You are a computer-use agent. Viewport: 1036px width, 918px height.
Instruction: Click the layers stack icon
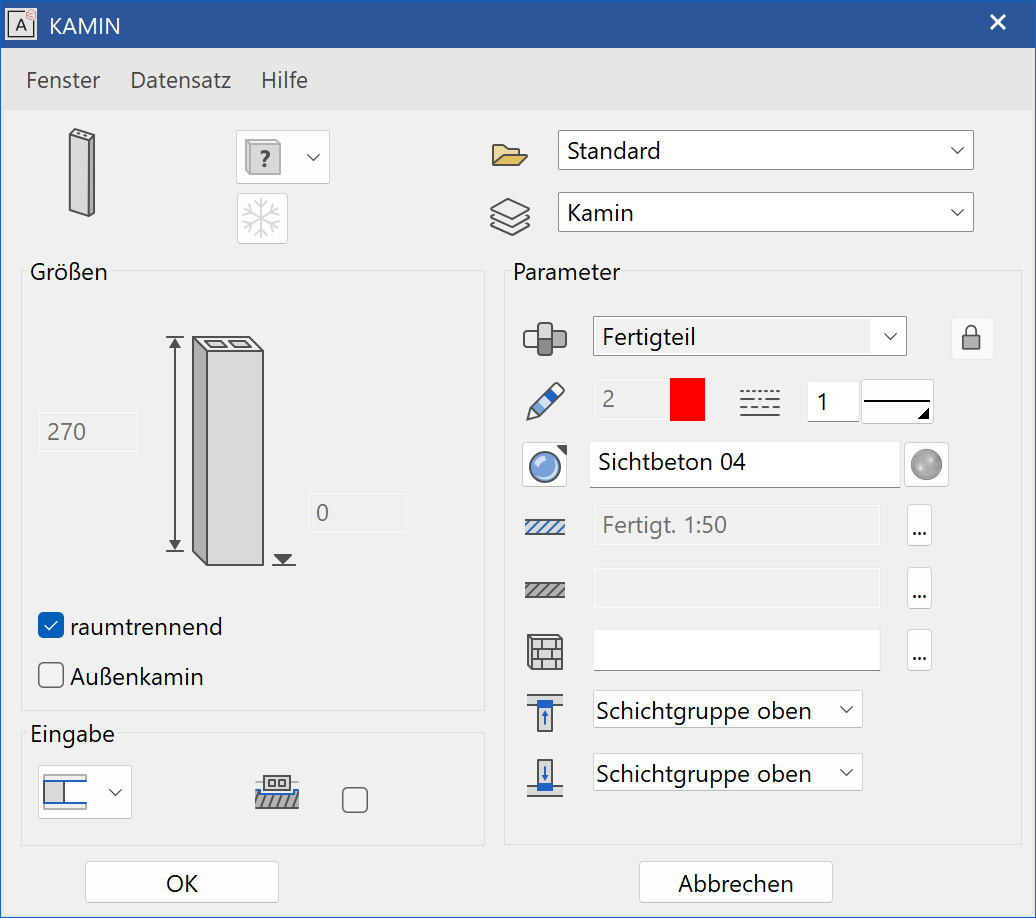(509, 215)
